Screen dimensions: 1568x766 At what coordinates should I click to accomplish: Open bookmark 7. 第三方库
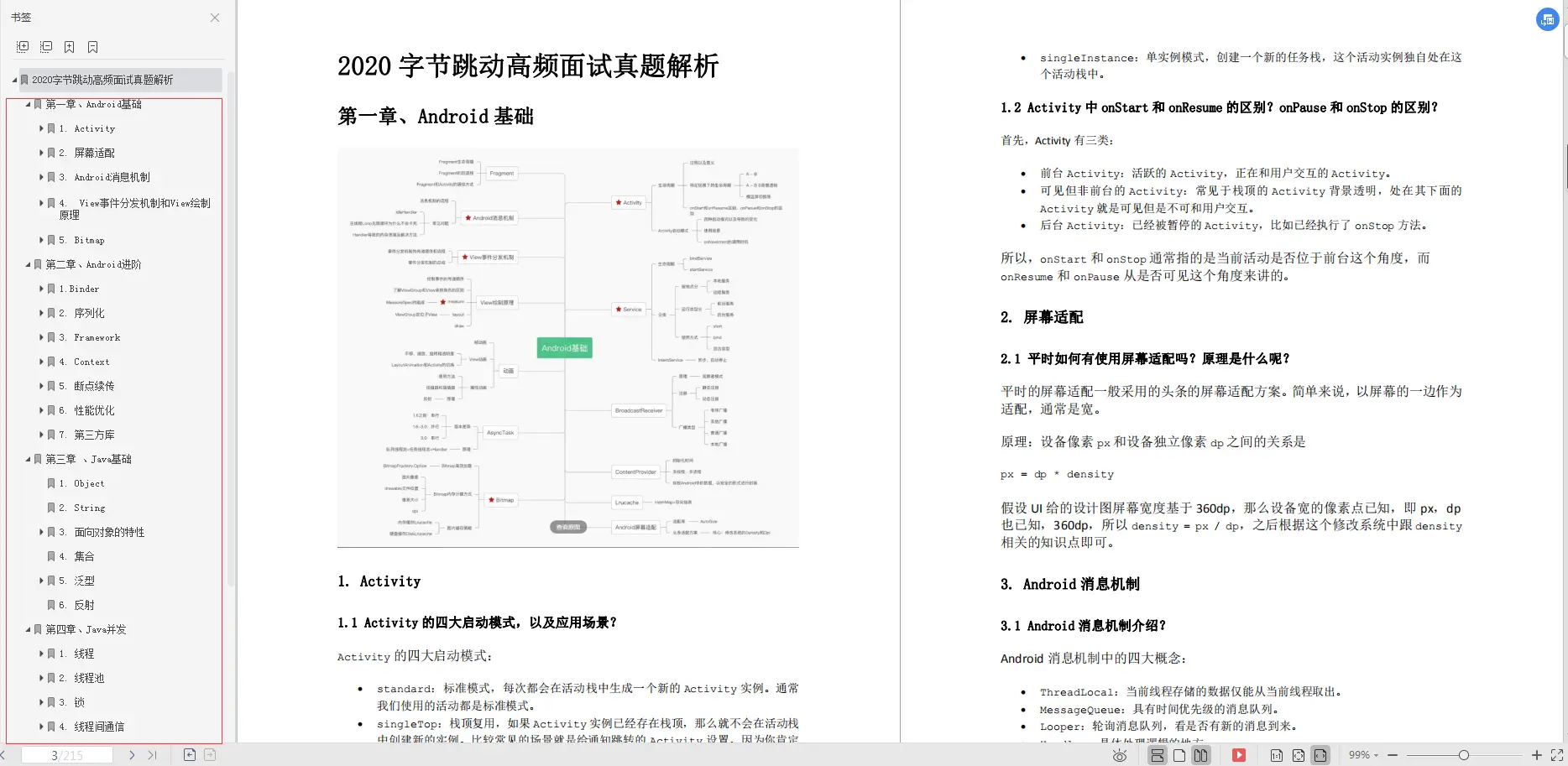(x=86, y=435)
